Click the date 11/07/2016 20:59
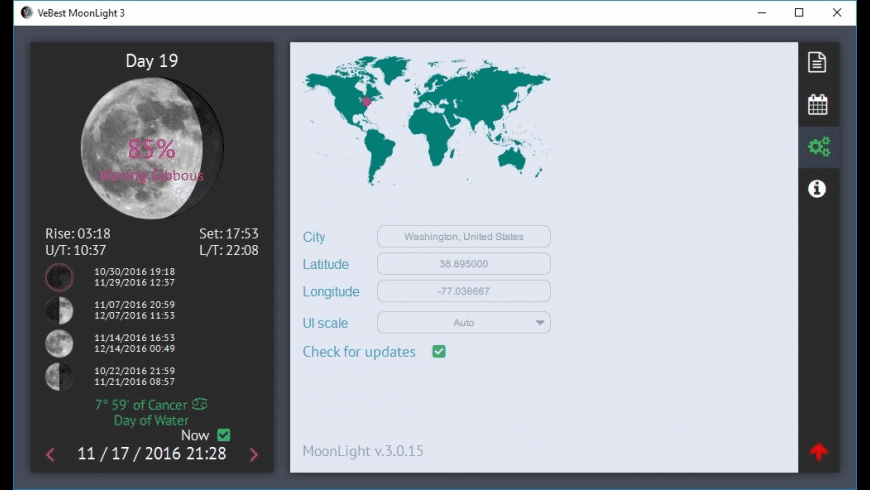Screen dimensions: 870x490 [x=134, y=305]
